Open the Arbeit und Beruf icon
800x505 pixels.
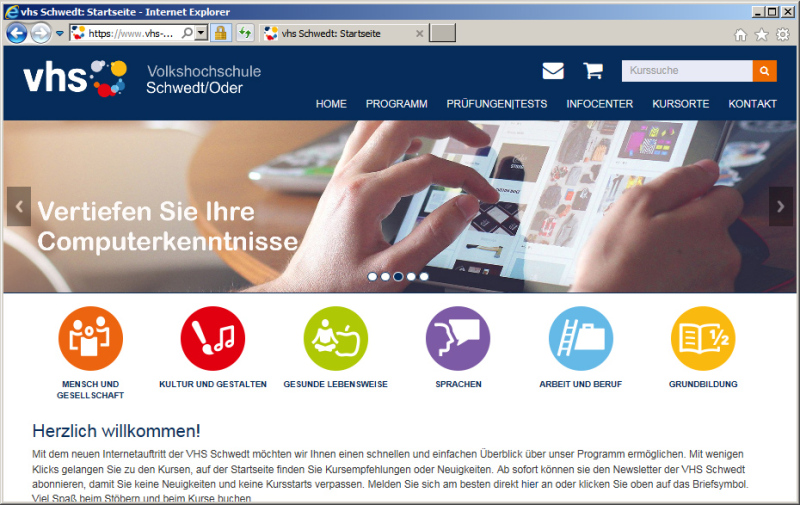coord(581,338)
